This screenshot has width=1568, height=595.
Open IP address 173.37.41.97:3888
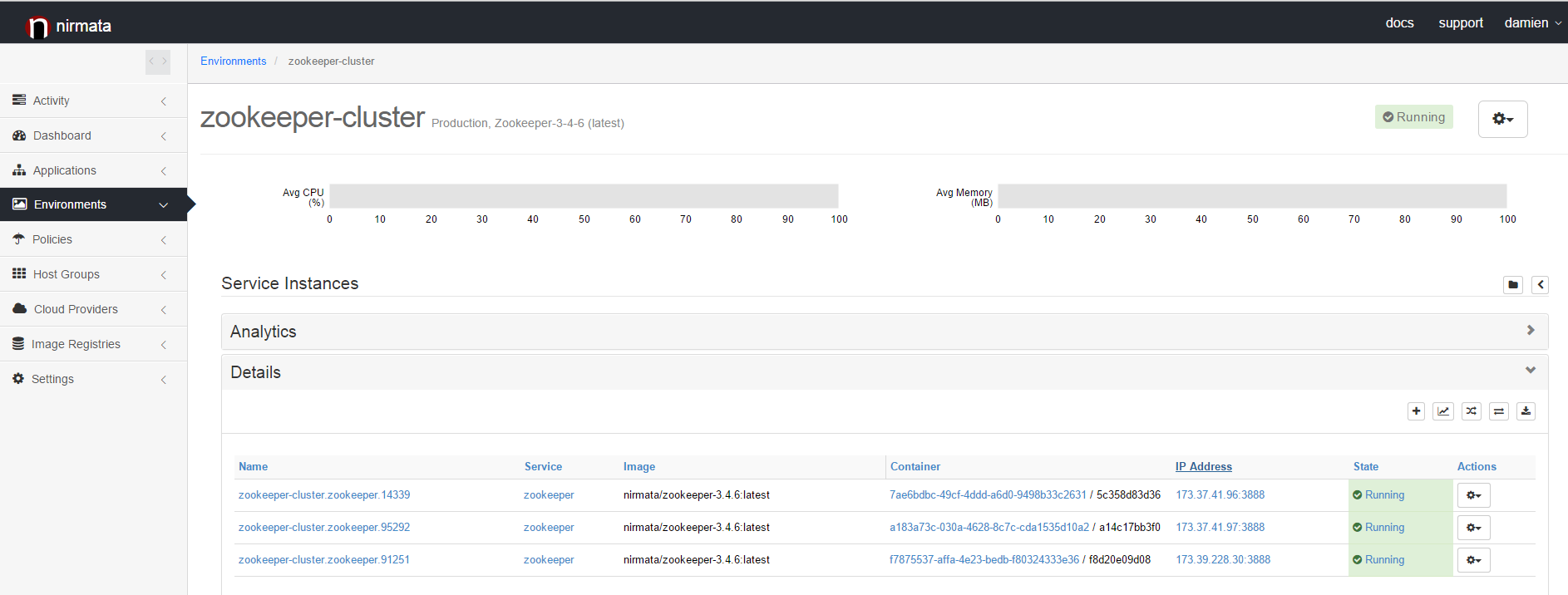point(1220,528)
